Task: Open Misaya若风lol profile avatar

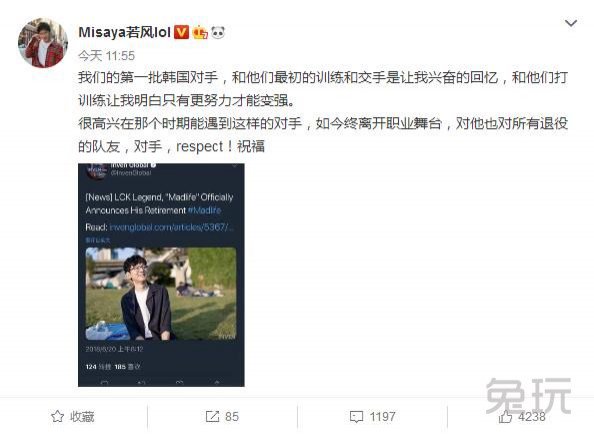Action: 43,43
